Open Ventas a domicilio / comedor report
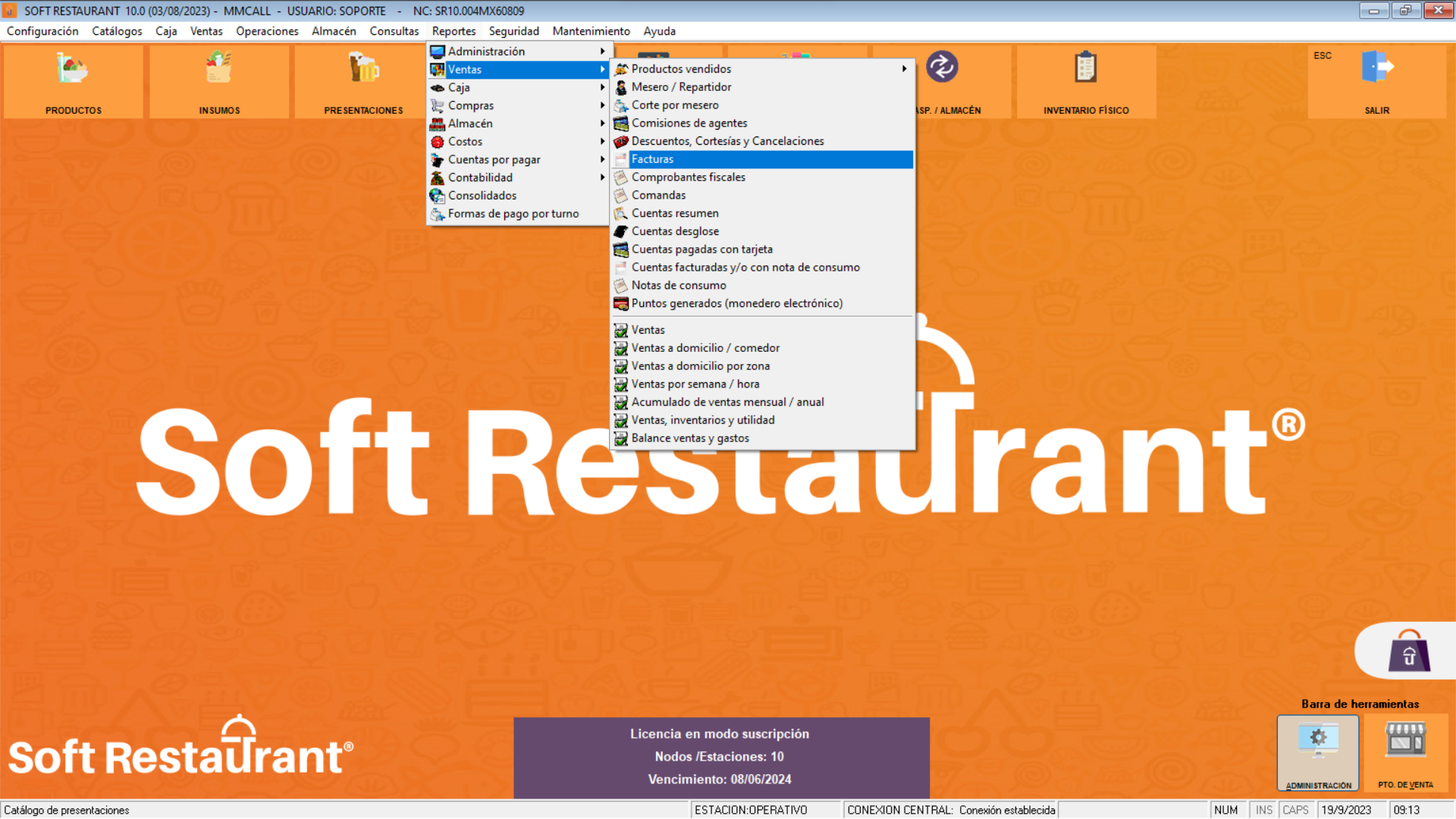This screenshot has width=1456, height=819. pyautogui.click(x=763, y=348)
